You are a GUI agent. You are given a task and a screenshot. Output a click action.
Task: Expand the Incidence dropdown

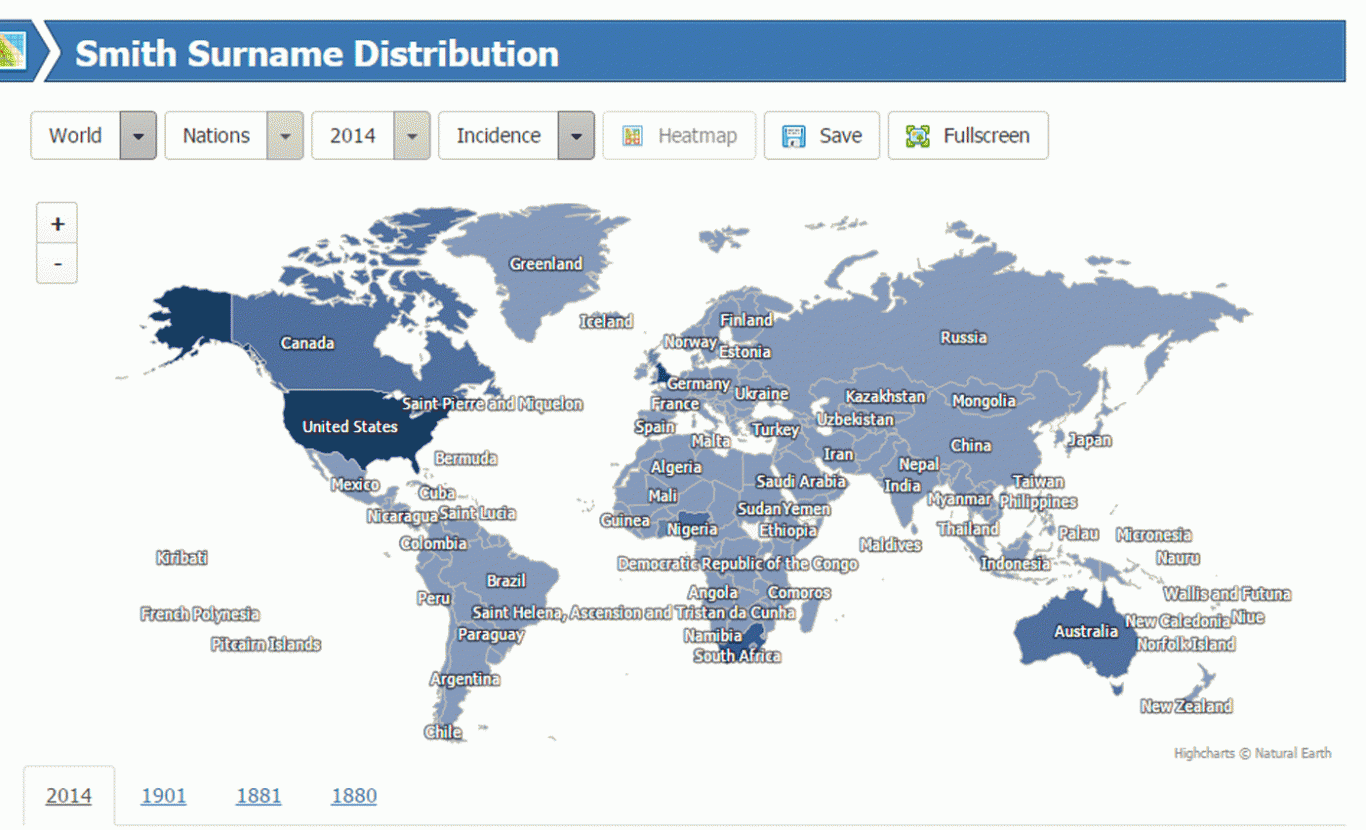pyautogui.click(x=575, y=136)
